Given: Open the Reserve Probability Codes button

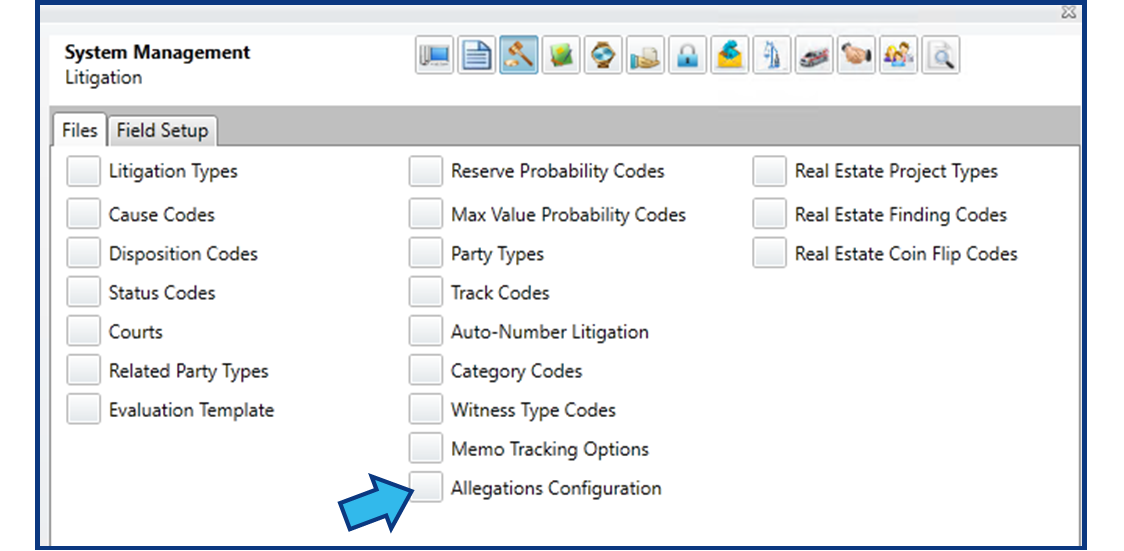Looking at the screenshot, I should pyautogui.click(x=426, y=171).
